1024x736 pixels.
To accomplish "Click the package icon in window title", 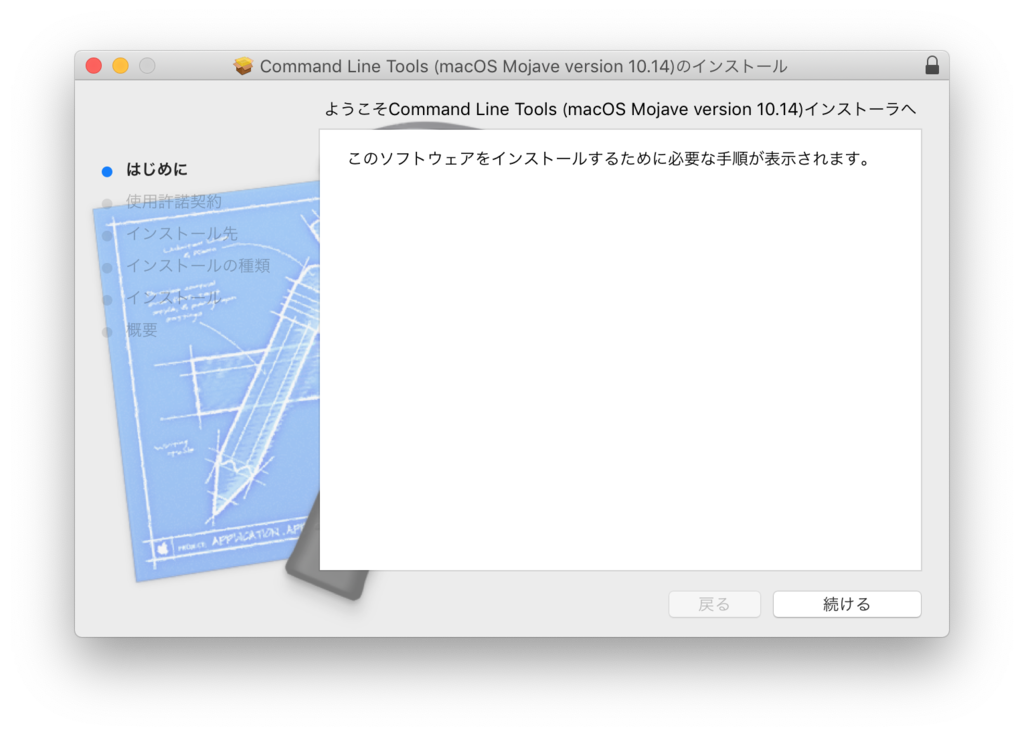I will pos(243,66).
